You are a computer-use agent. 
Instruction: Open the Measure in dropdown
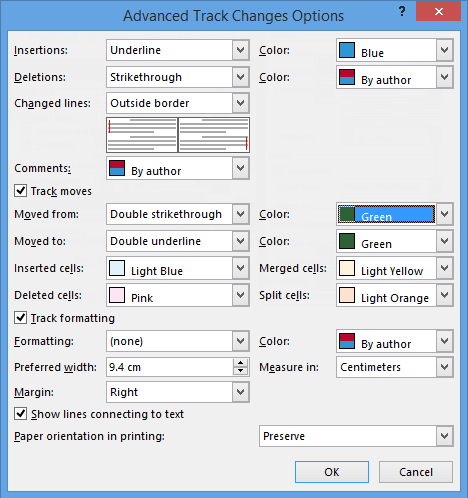pyautogui.click(x=395, y=367)
